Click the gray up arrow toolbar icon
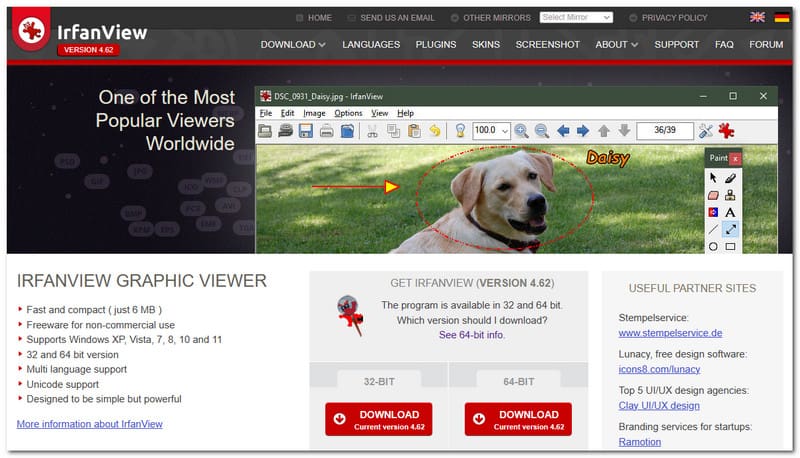Image resolution: width=800 pixels, height=458 pixels. click(604, 131)
